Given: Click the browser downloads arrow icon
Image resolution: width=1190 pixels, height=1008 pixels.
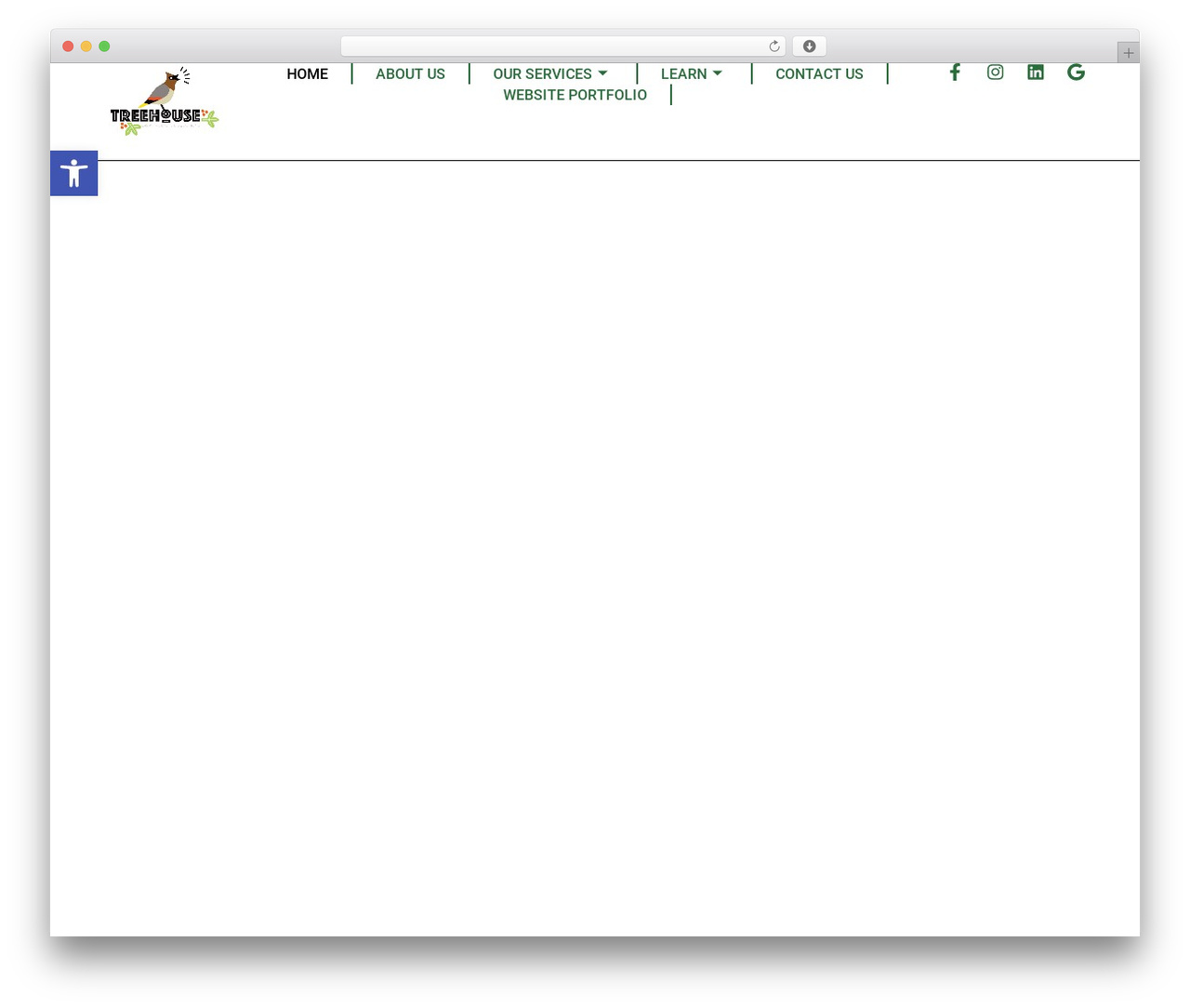Looking at the screenshot, I should click(x=809, y=46).
